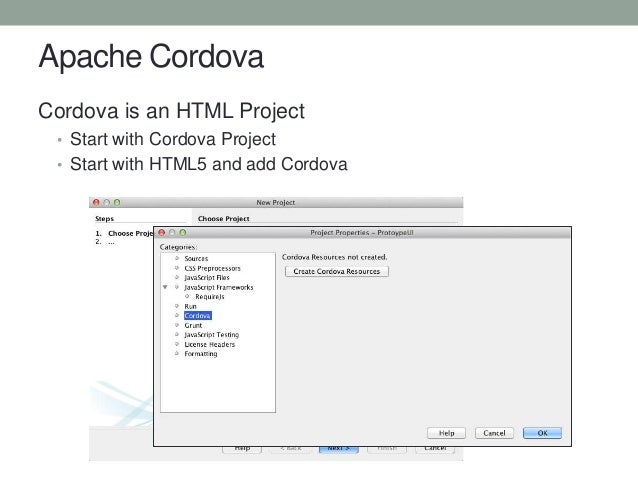Click the bullet icon beside Grunt
The width and height of the screenshot is (638, 479).
coord(177,325)
